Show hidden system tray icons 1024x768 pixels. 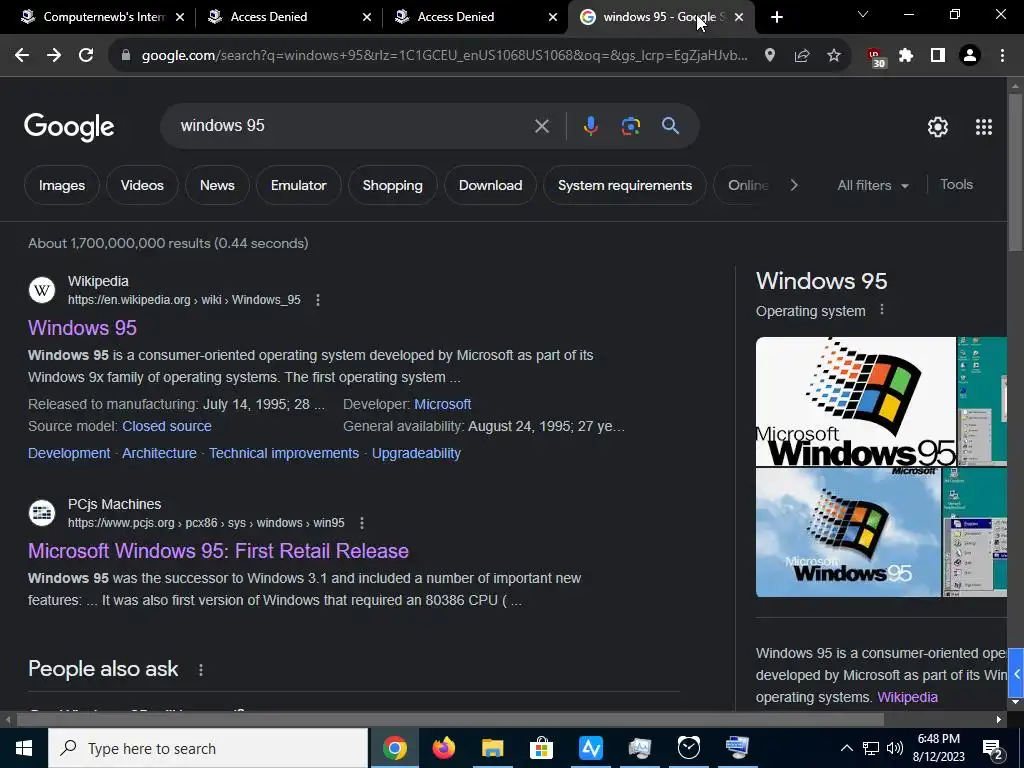click(846, 748)
